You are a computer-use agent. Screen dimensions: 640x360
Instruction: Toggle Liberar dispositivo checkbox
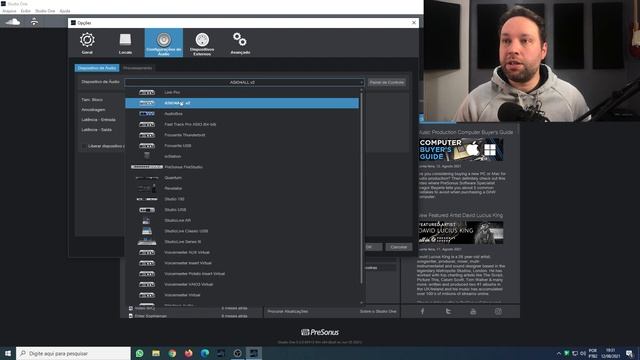[84, 146]
